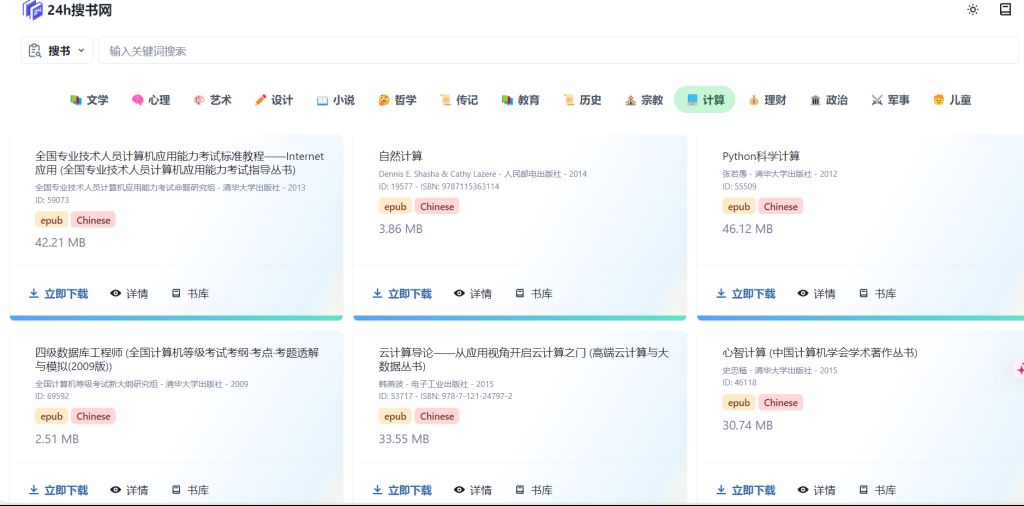Select the 宗教 category tab
The width and height of the screenshot is (1024, 506).
point(643,100)
